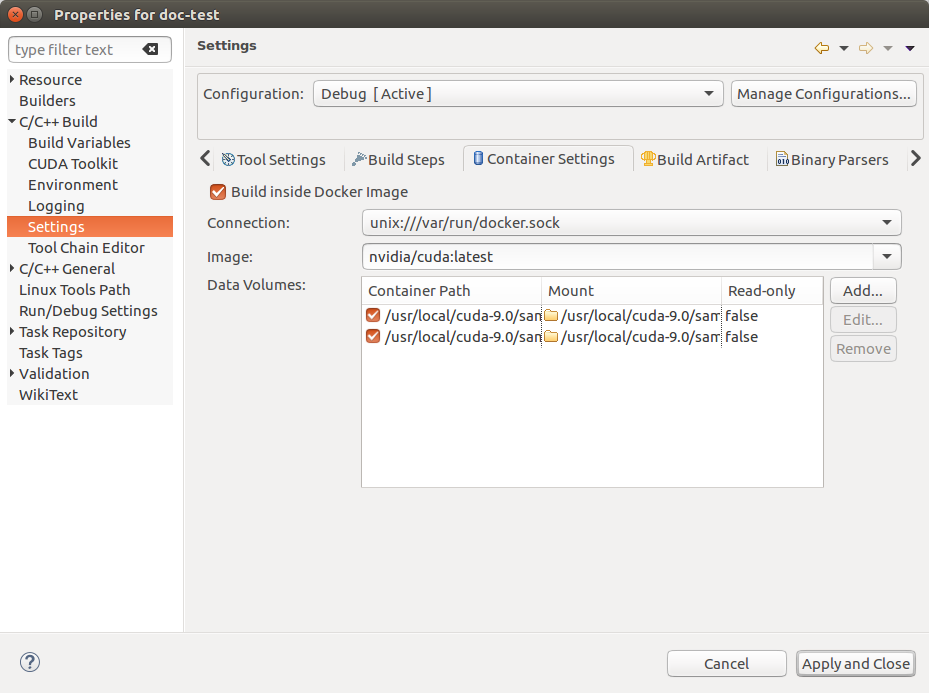
Task: Click the folder icon in the first Mount row
Action: coord(550,316)
